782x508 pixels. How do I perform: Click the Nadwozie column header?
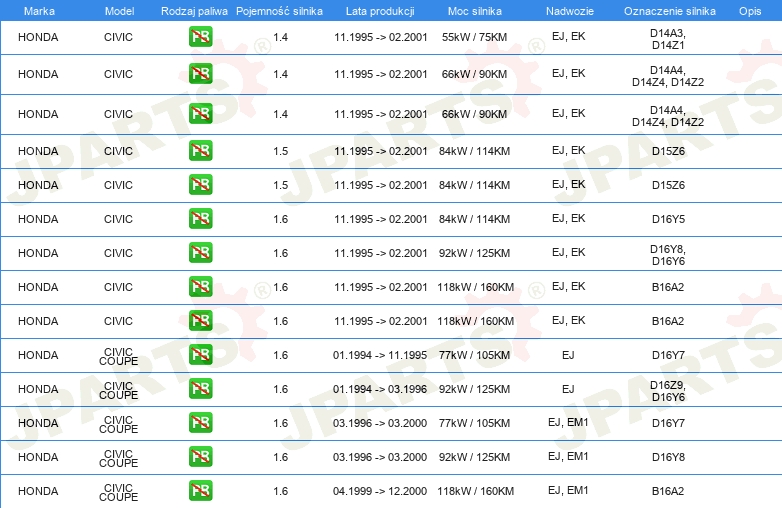pos(570,11)
